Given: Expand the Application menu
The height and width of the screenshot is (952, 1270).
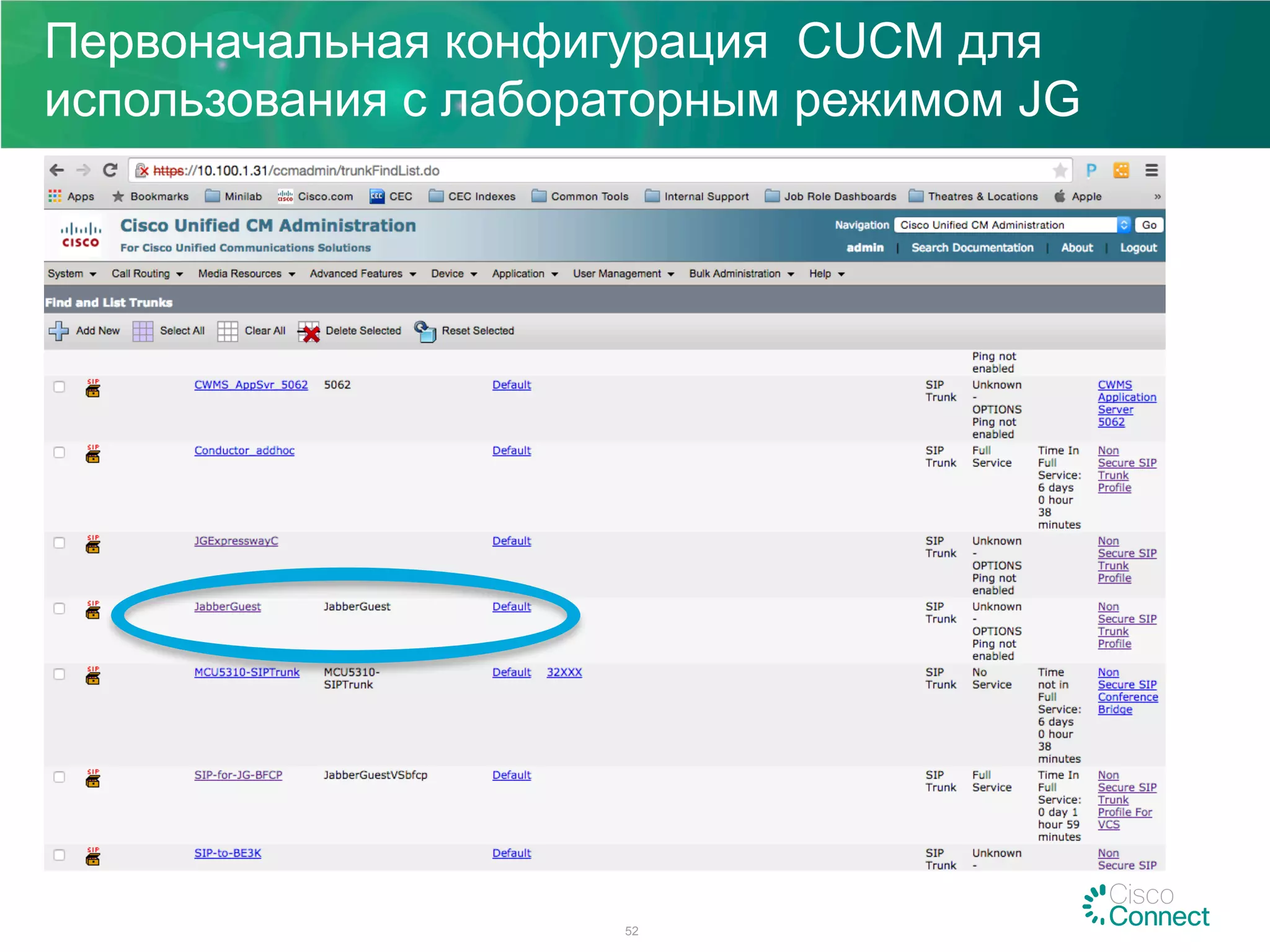Looking at the screenshot, I should pos(525,274).
